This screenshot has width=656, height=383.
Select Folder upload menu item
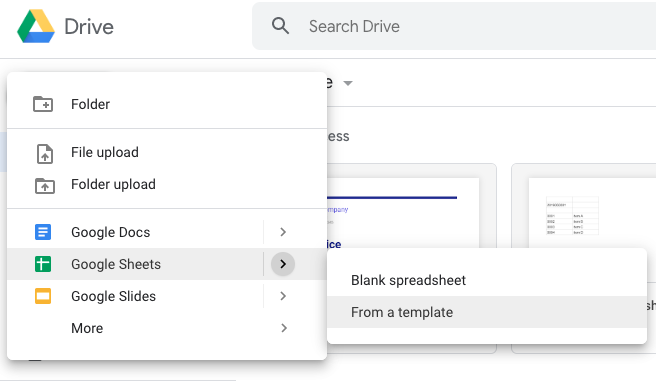[167, 184]
